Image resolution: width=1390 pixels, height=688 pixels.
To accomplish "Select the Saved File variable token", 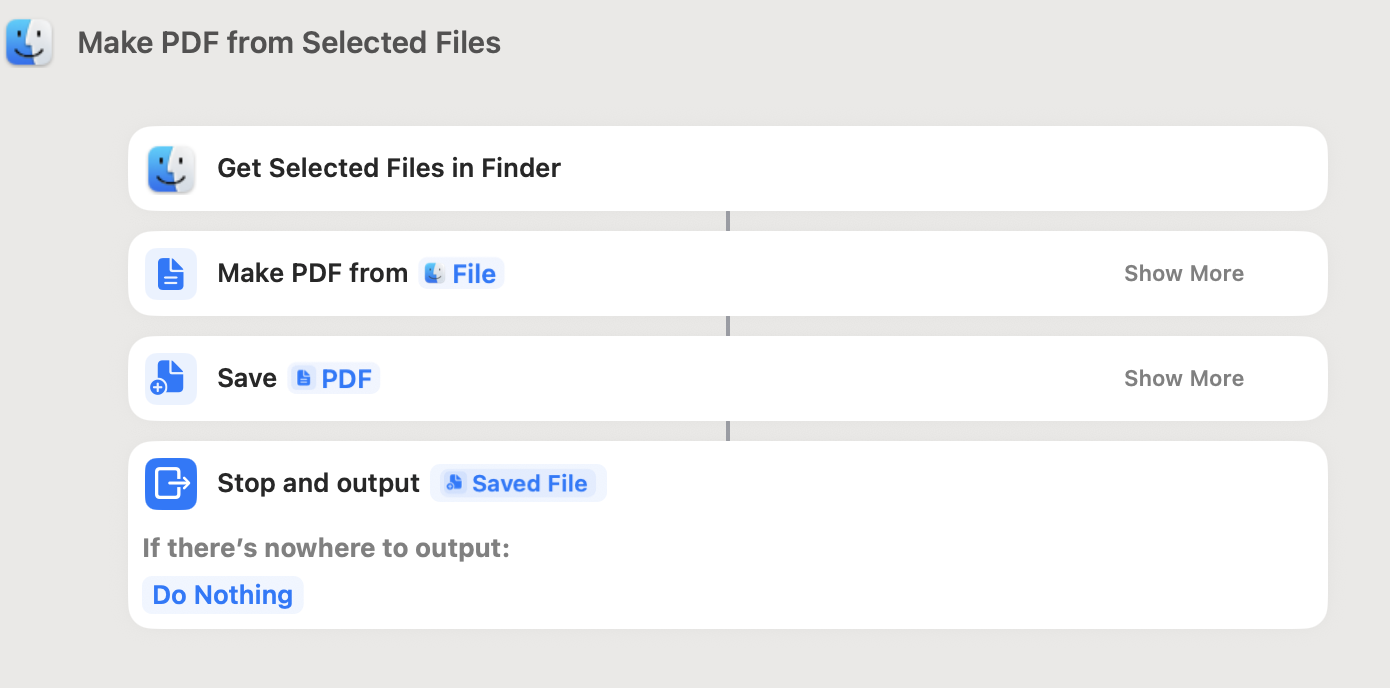I will coord(518,484).
